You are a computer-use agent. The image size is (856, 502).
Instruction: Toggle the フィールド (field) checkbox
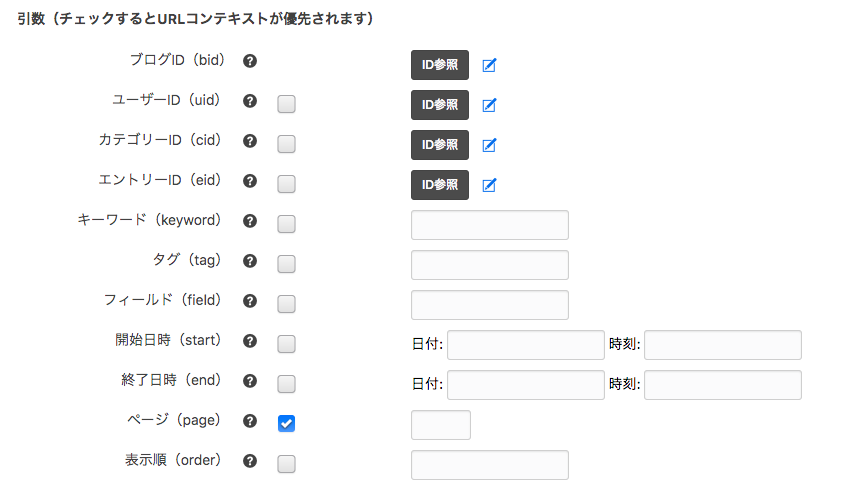[x=286, y=304]
